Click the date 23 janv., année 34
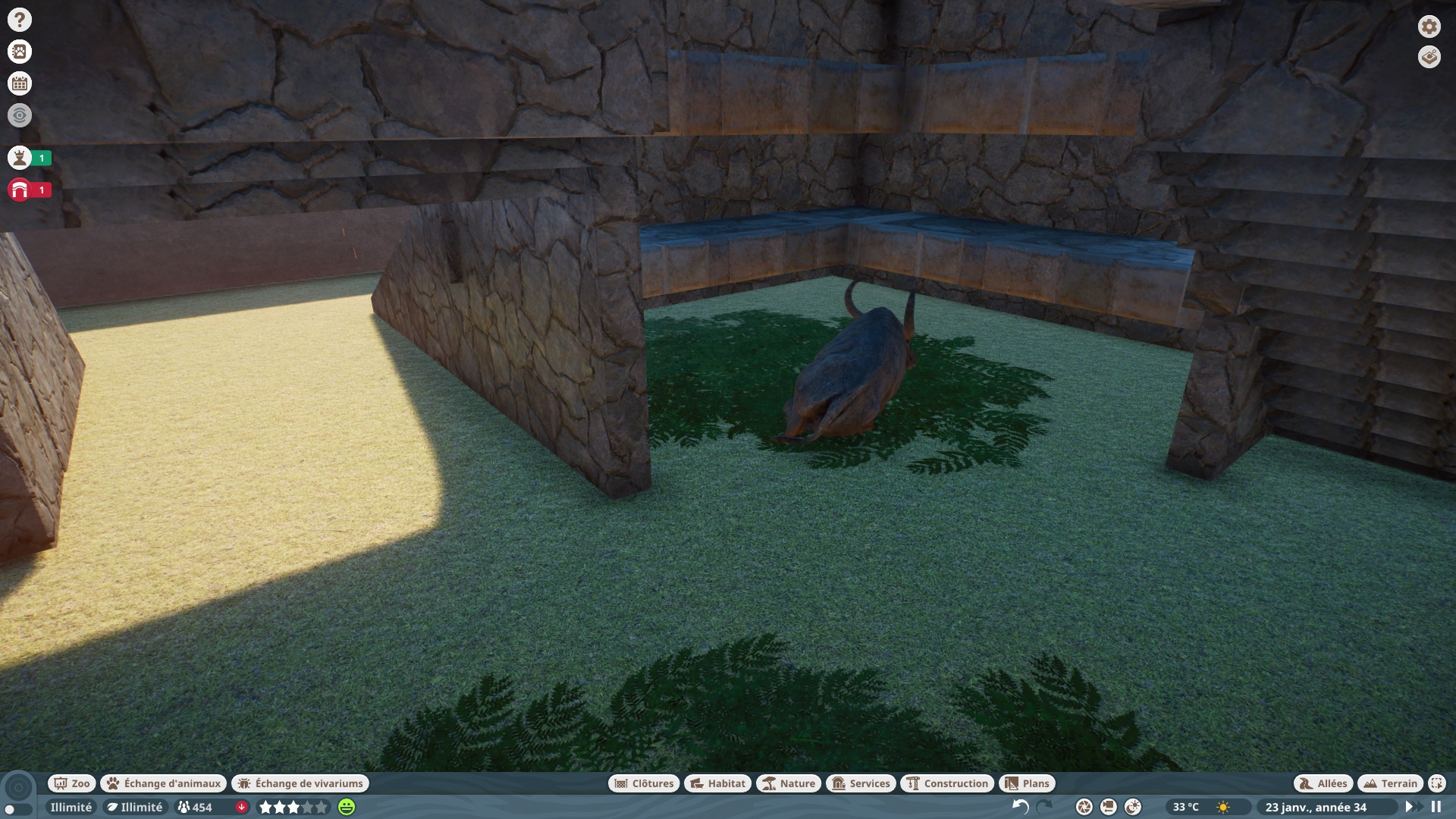 (1316, 807)
